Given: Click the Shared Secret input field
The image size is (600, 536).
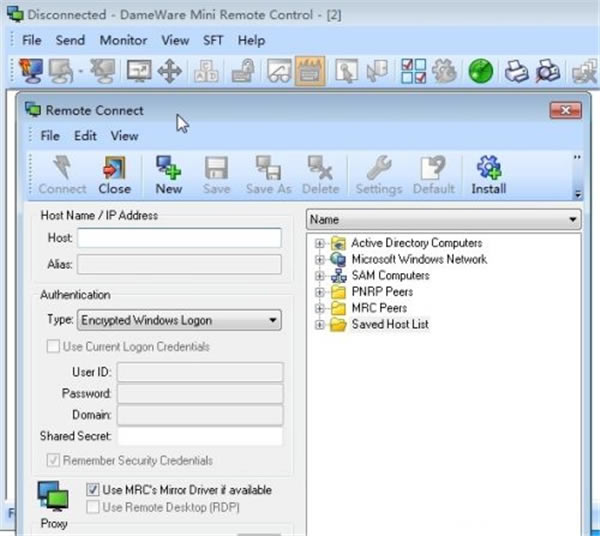Looking at the screenshot, I should pyautogui.click(x=200, y=436).
